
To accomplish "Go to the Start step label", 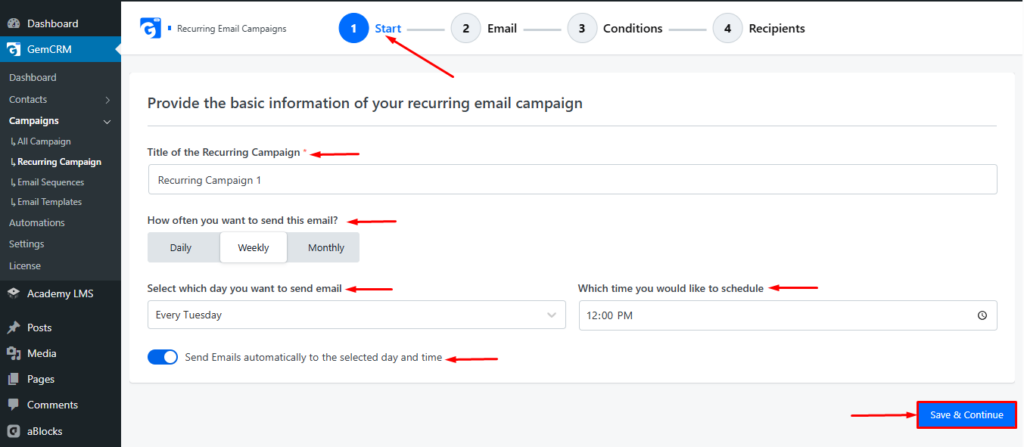I will [388, 29].
